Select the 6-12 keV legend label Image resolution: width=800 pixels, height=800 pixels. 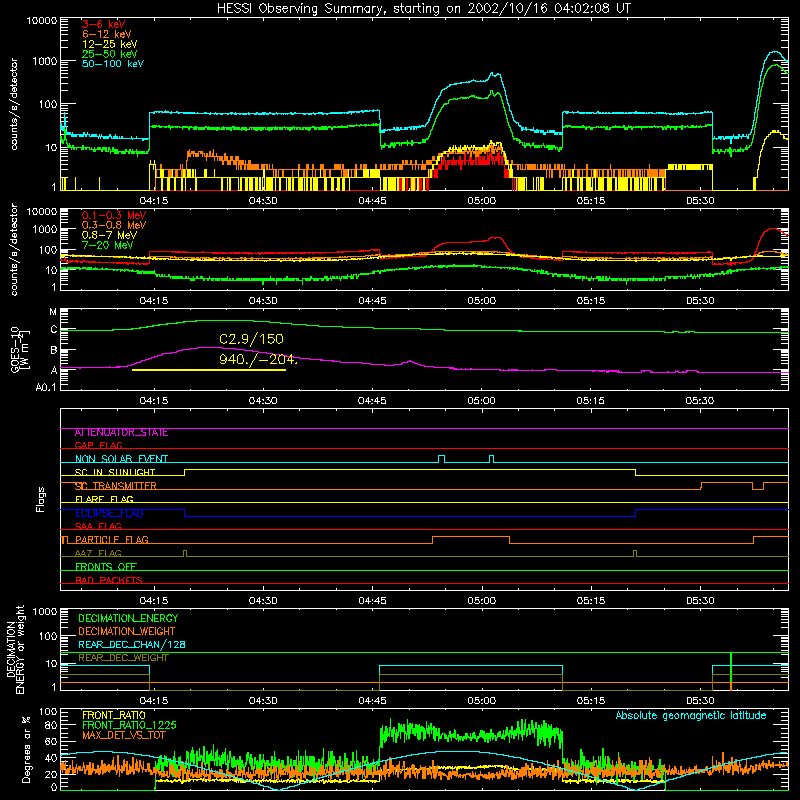tap(106, 34)
